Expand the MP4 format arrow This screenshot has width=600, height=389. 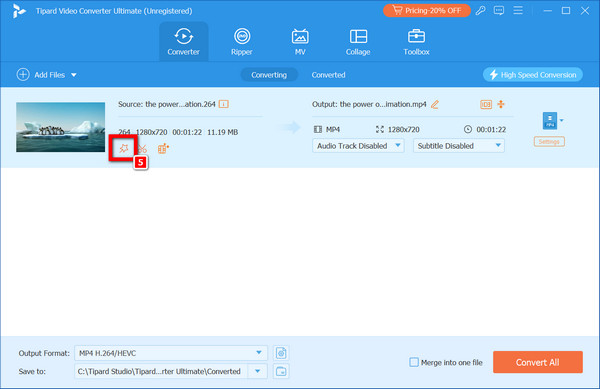(x=562, y=120)
